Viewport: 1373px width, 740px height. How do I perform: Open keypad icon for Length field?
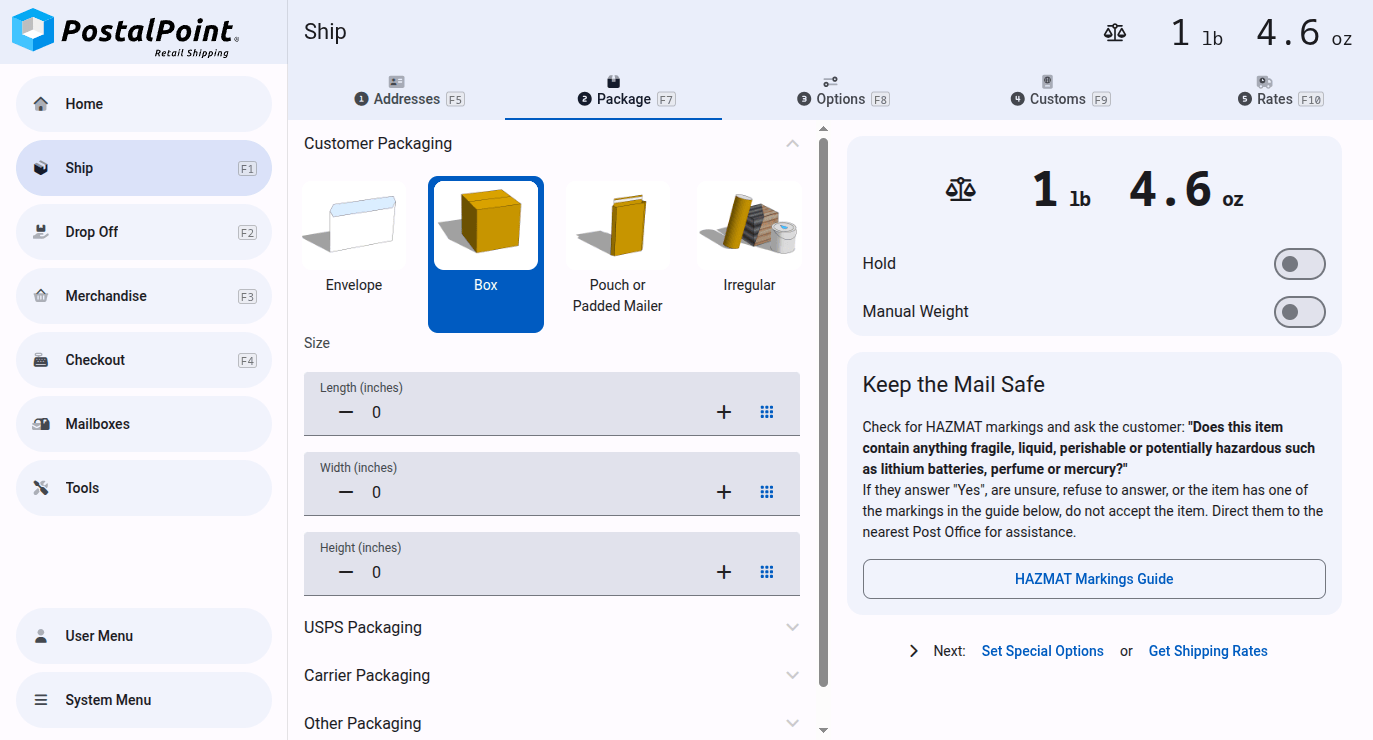pyautogui.click(x=767, y=412)
